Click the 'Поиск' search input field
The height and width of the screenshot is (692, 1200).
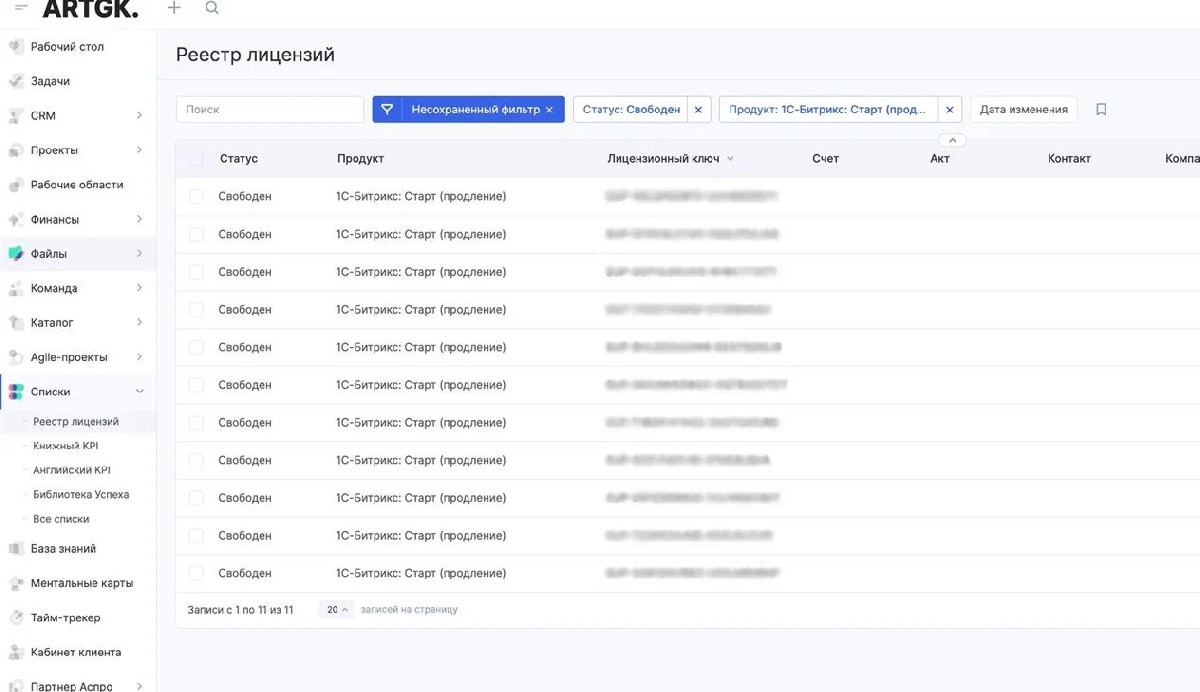270,110
